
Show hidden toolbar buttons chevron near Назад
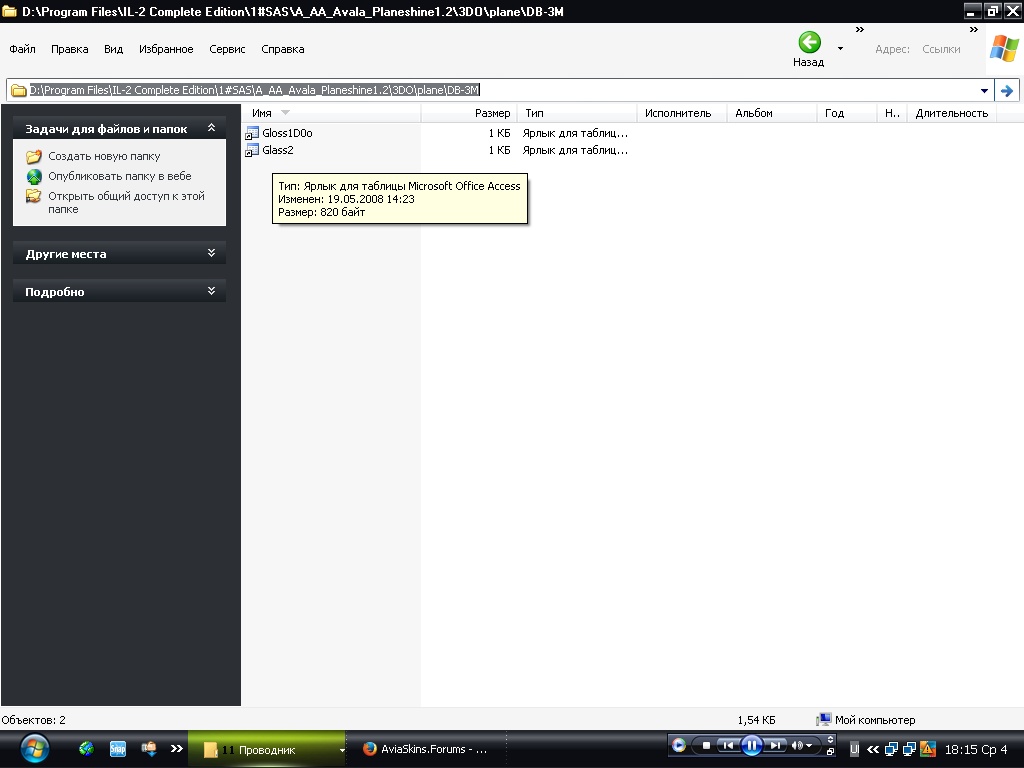coord(860,29)
